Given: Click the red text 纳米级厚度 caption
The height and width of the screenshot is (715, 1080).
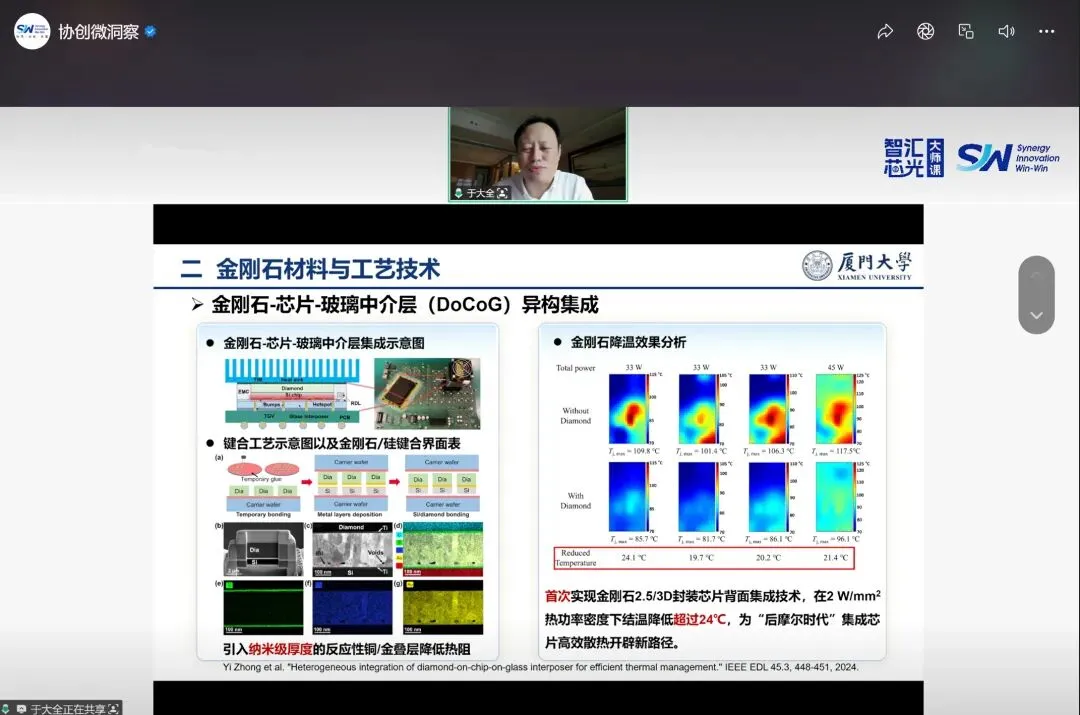Looking at the screenshot, I should pyautogui.click(x=280, y=649).
